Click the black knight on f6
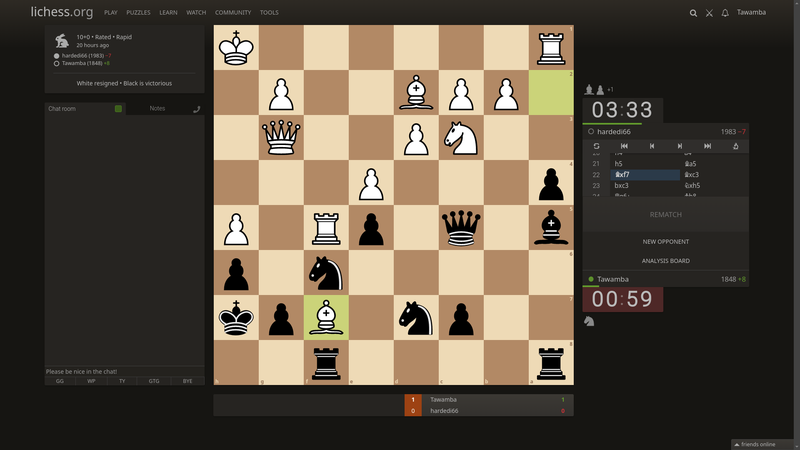The height and width of the screenshot is (450, 800). [326, 272]
